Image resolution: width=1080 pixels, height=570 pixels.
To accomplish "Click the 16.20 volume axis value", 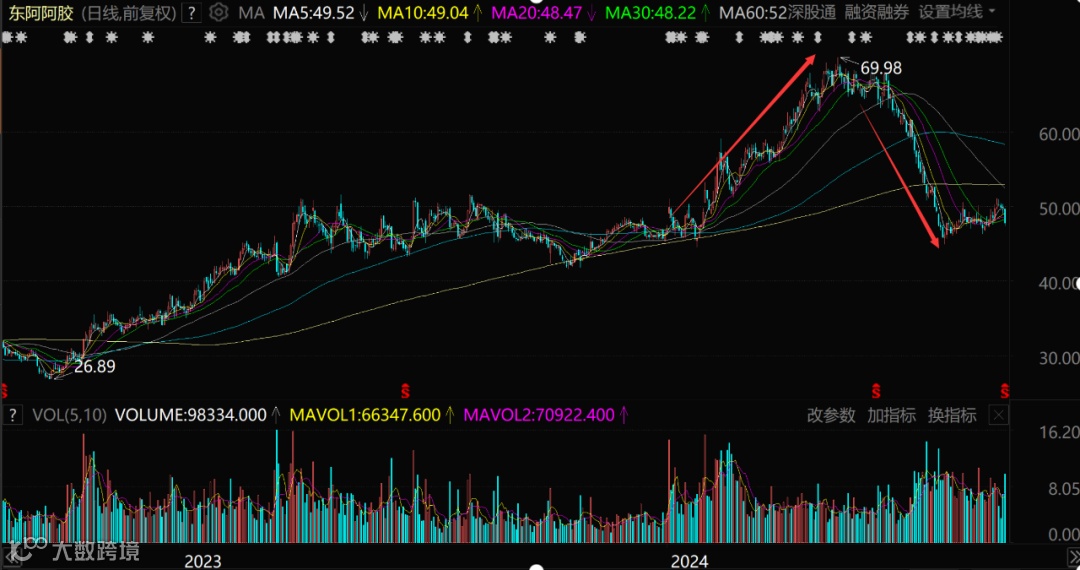I will 1059,432.
